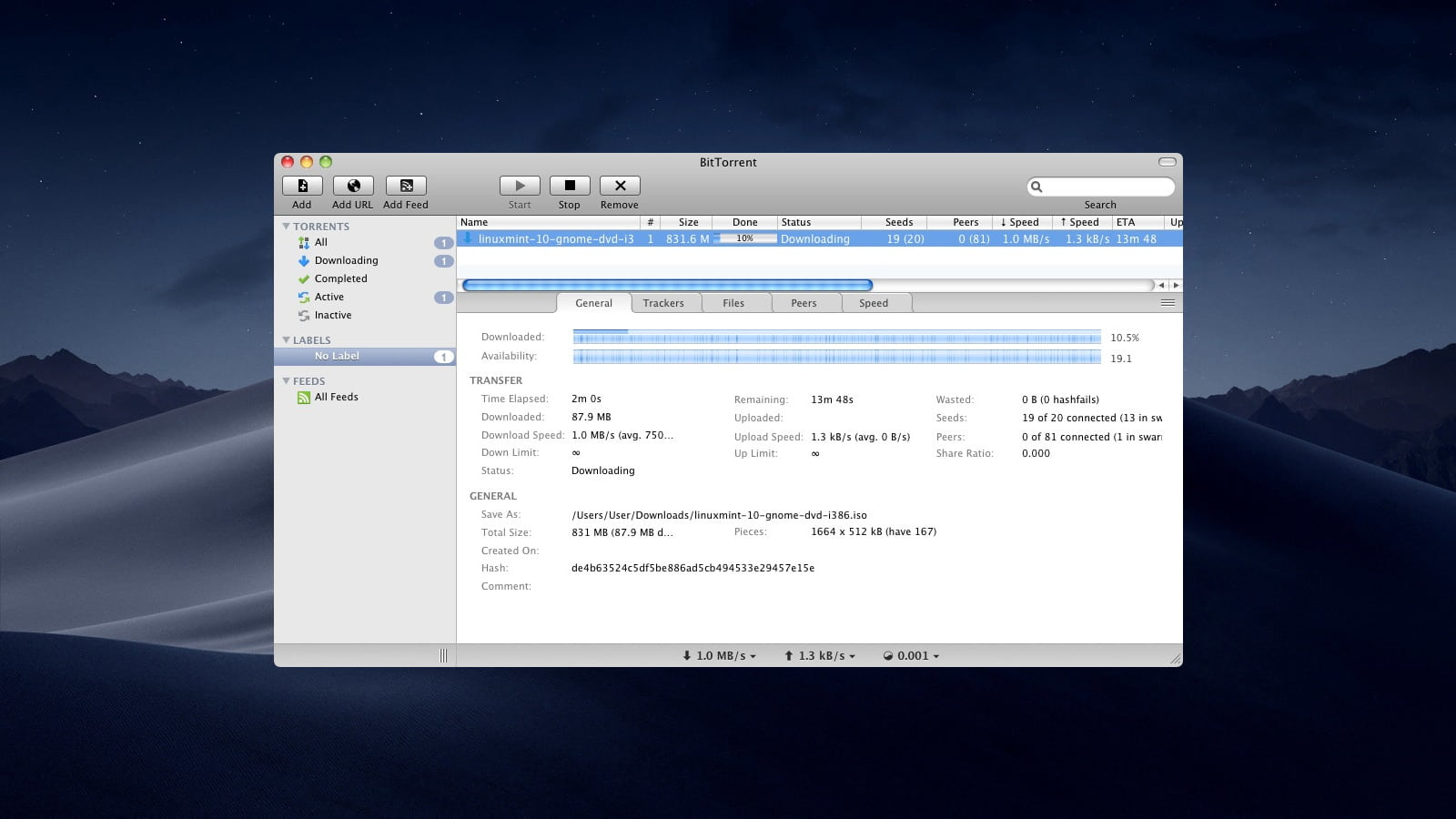Click the hash value de4b63524c5df5be...
Screen dimensions: 1456x819
coord(693,568)
